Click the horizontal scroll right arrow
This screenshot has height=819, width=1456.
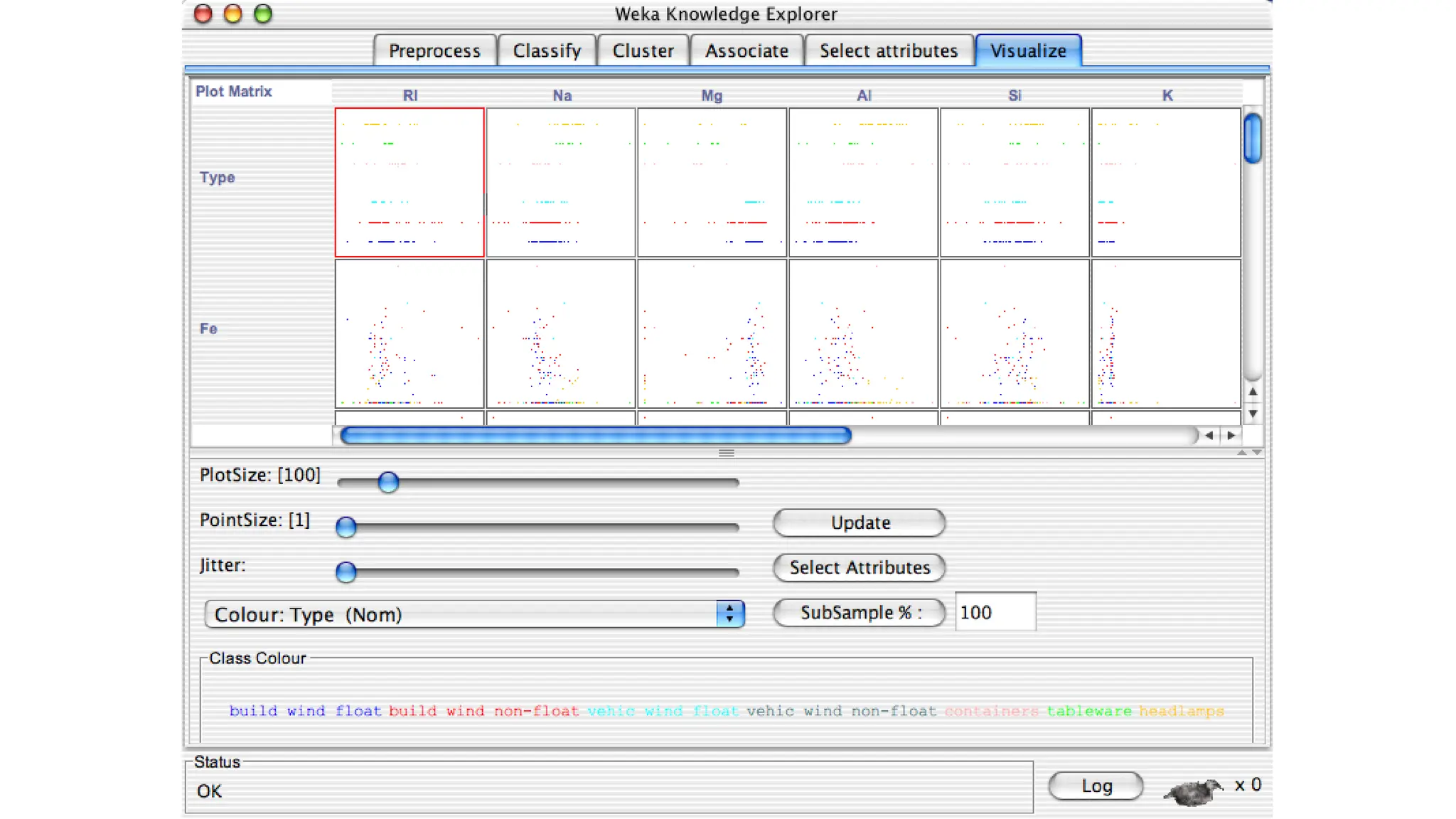[x=1231, y=435]
